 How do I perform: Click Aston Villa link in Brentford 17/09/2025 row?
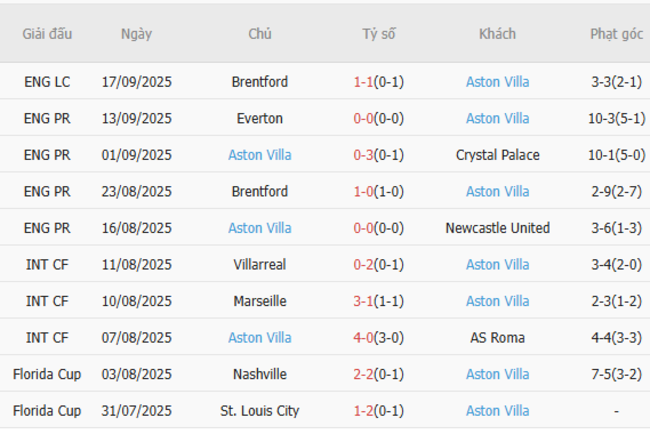coord(497,82)
